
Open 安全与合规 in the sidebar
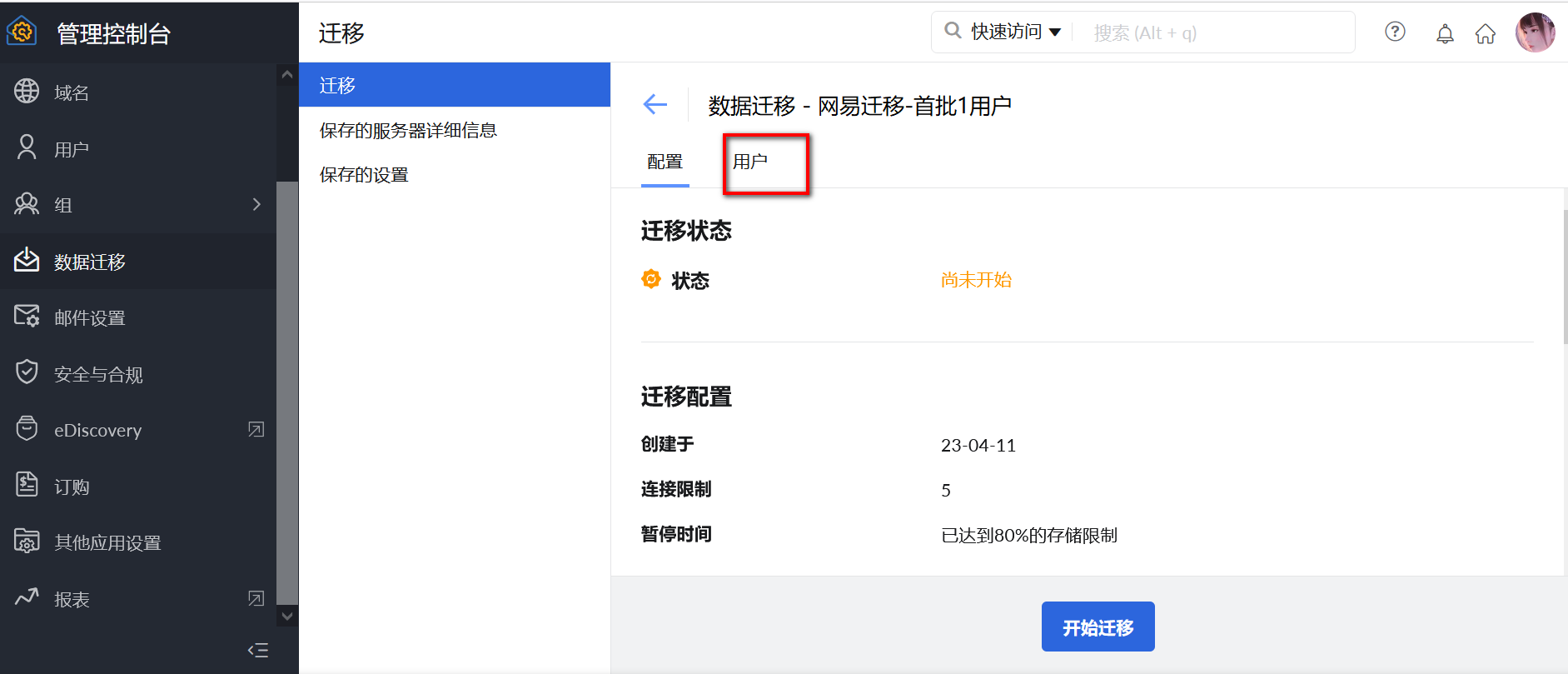(x=98, y=374)
